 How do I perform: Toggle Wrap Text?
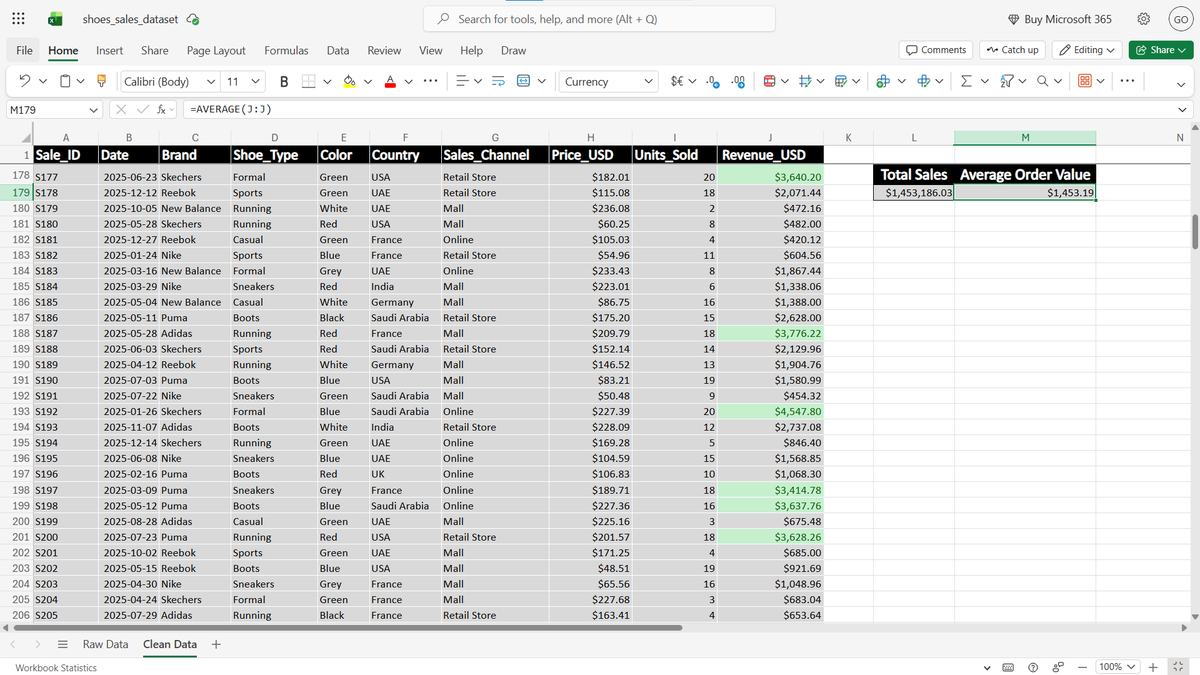[499, 82]
